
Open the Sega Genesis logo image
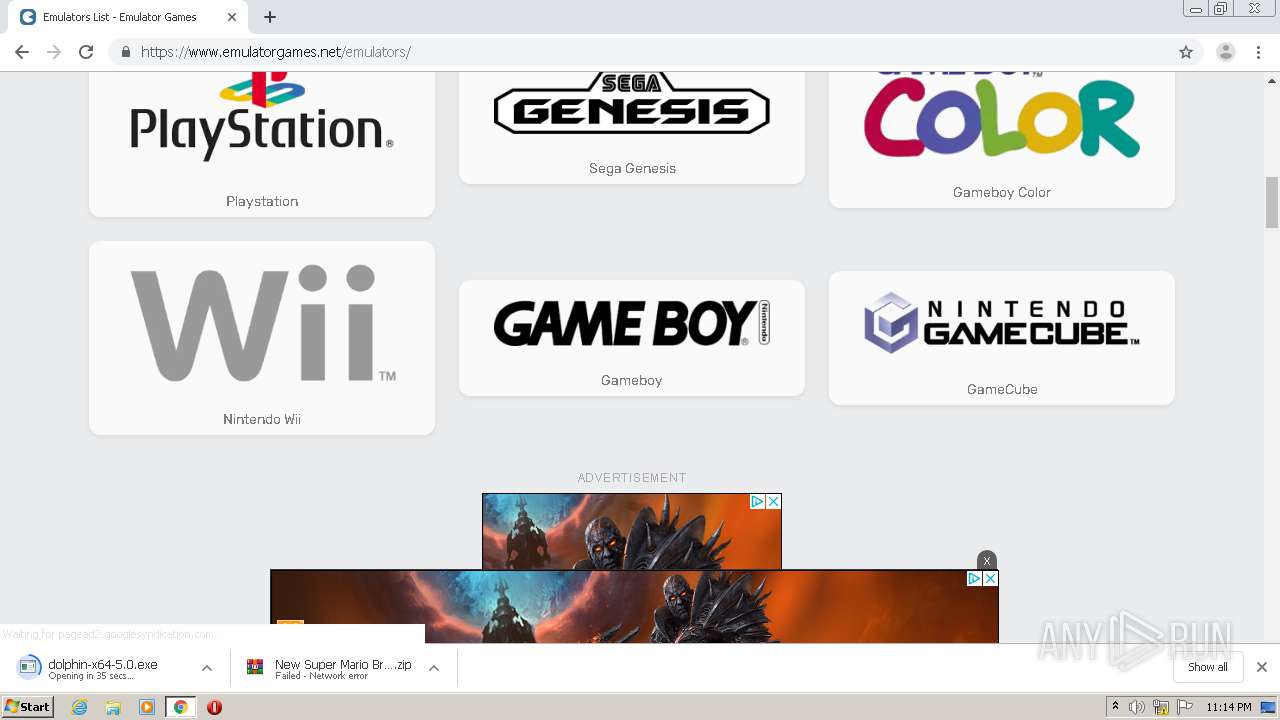tap(632, 103)
